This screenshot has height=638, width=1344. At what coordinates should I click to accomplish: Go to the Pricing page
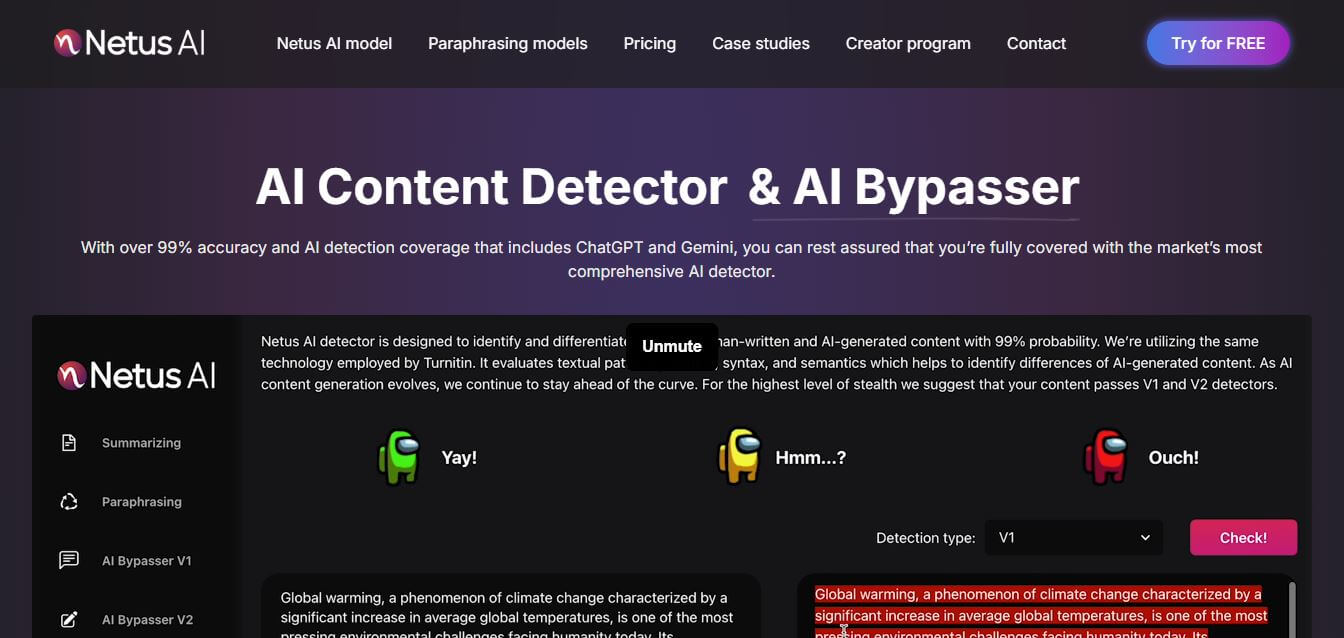pyautogui.click(x=649, y=44)
